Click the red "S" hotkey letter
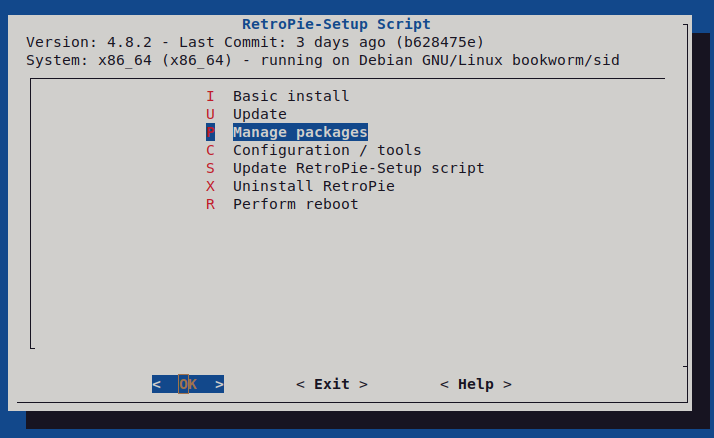 point(210,168)
